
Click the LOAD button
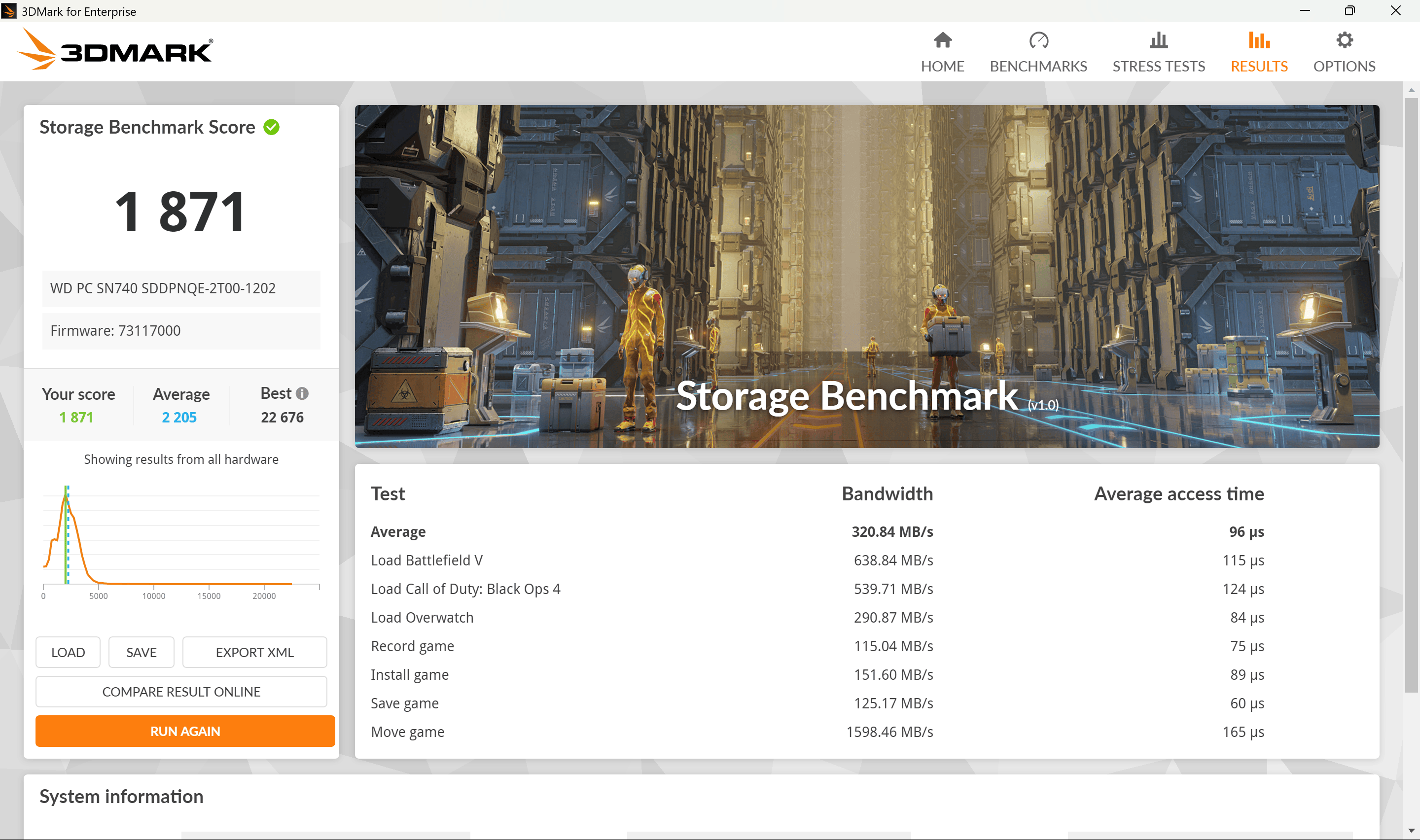click(x=67, y=652)
